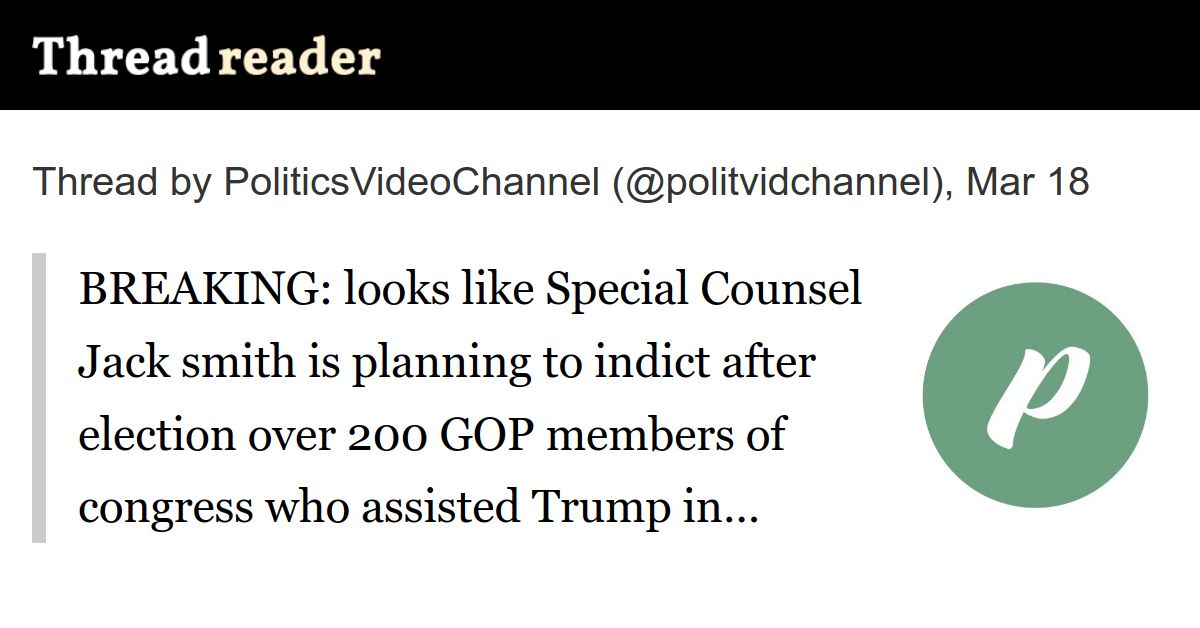The height and width of the screenshot is (628, 1200).
Task: Click the white letter p inside avatar
Action: 1036,395
